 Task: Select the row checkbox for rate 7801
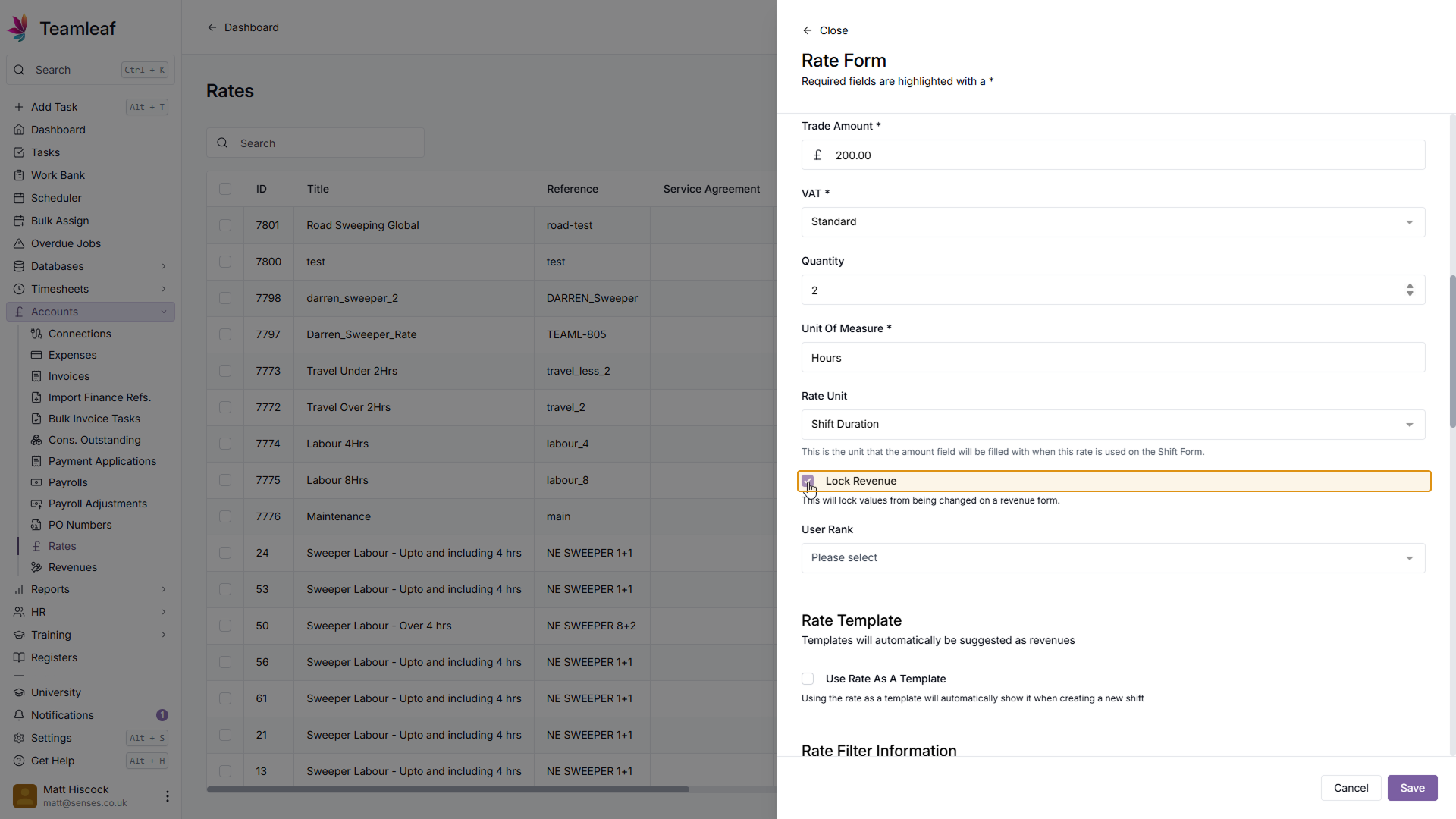click(x=225, y=225)
